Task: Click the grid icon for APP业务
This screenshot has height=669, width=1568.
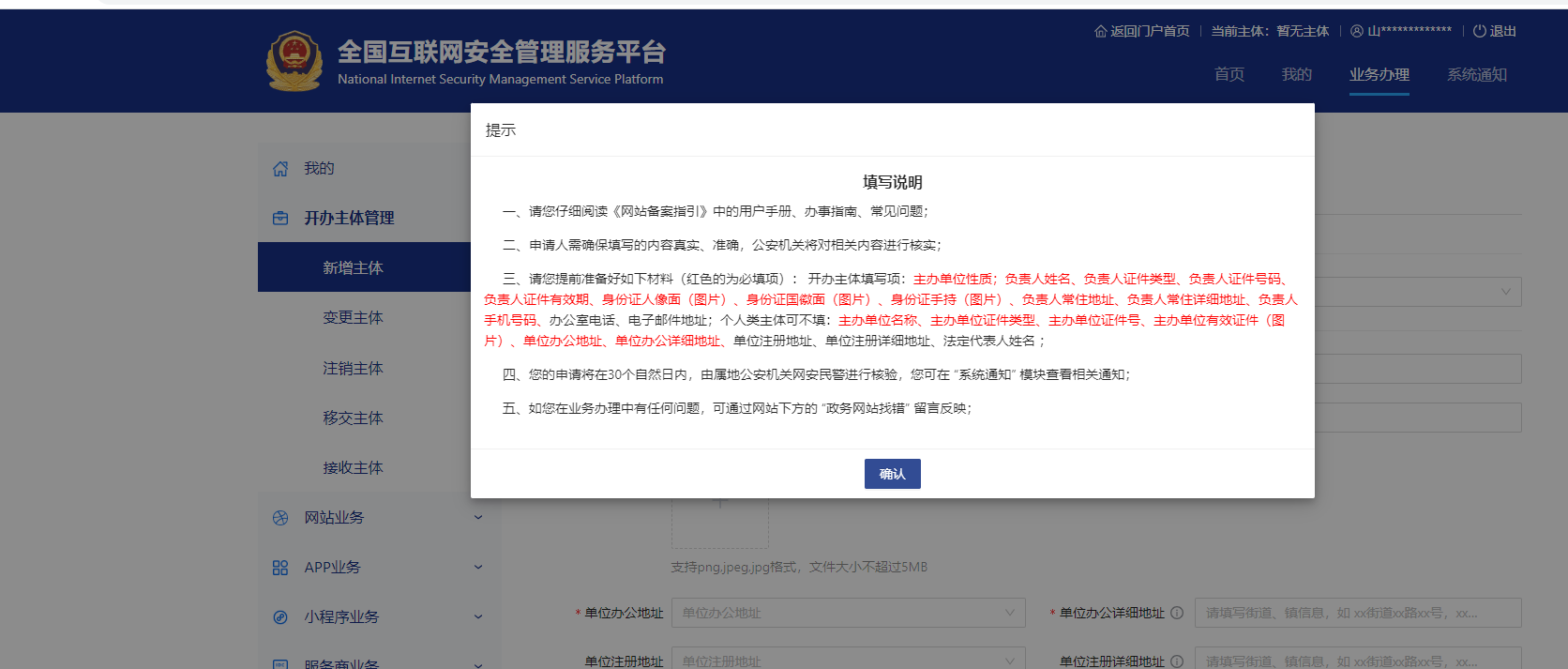Action: 280,568
